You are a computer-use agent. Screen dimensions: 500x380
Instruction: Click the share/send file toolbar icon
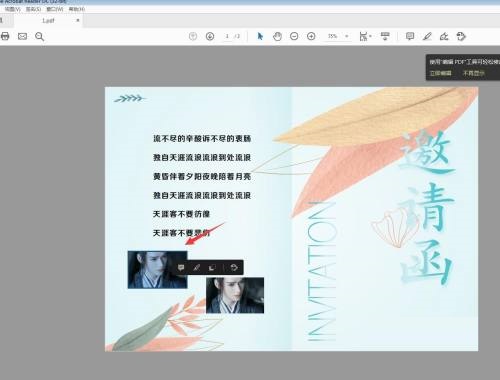(x=461, y=36)
